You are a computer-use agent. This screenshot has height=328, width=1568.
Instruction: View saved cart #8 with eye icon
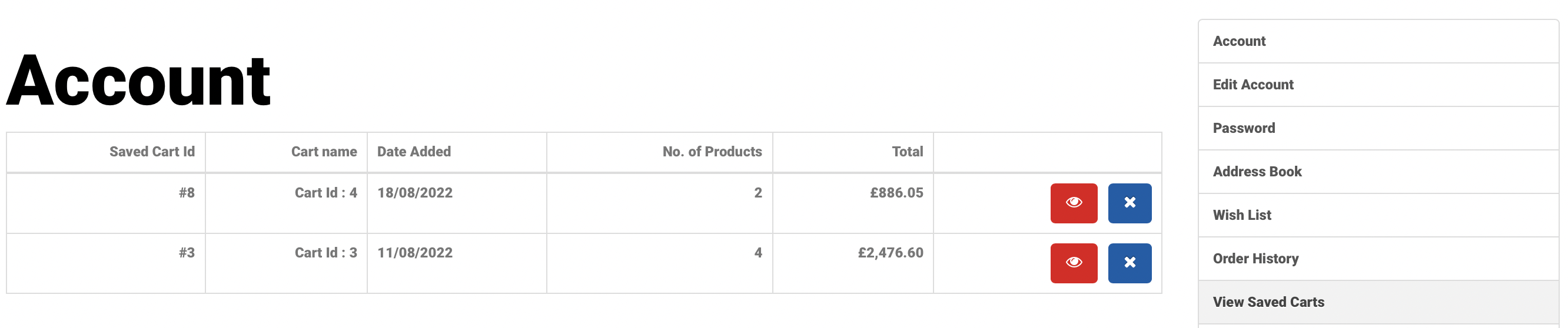click(1073, 203)
